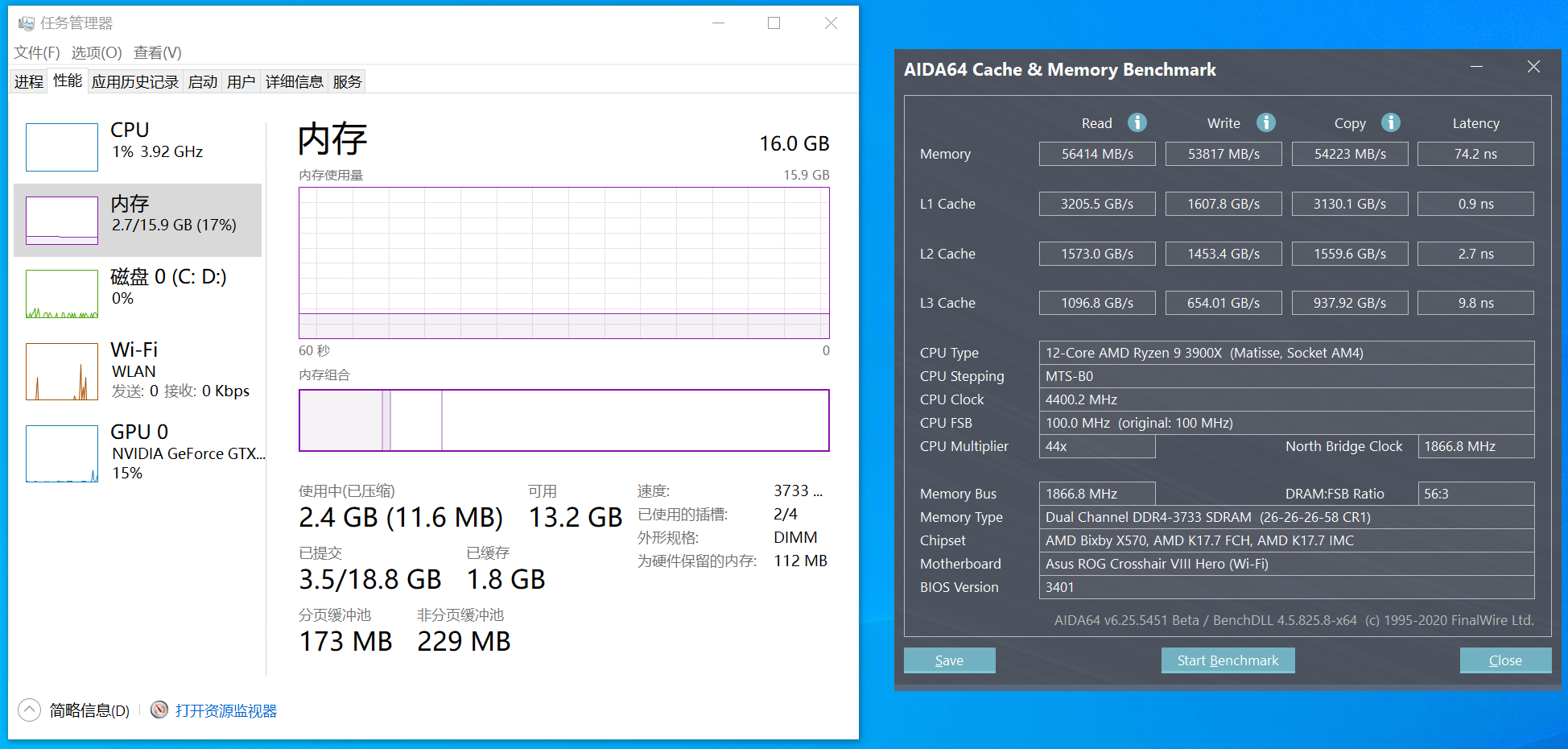Select the CPU performance graph thumbnail

62,147
